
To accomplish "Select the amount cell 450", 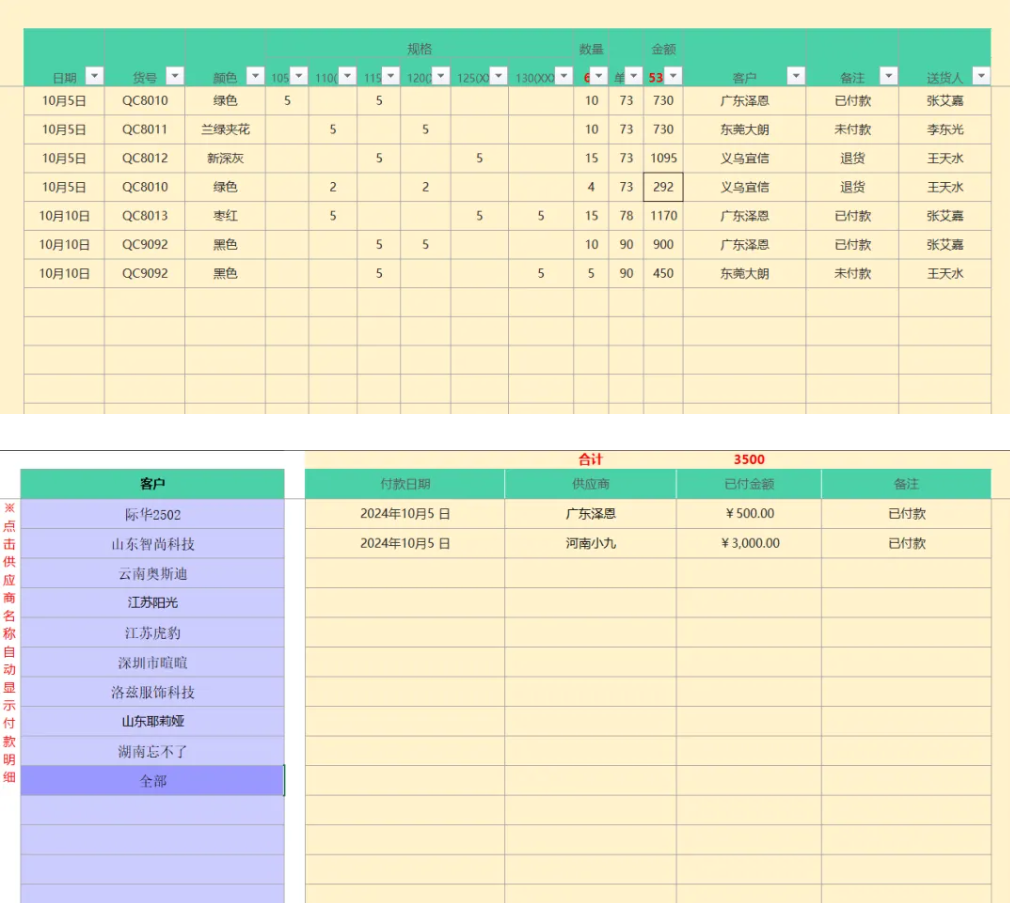I will (663, 273).
